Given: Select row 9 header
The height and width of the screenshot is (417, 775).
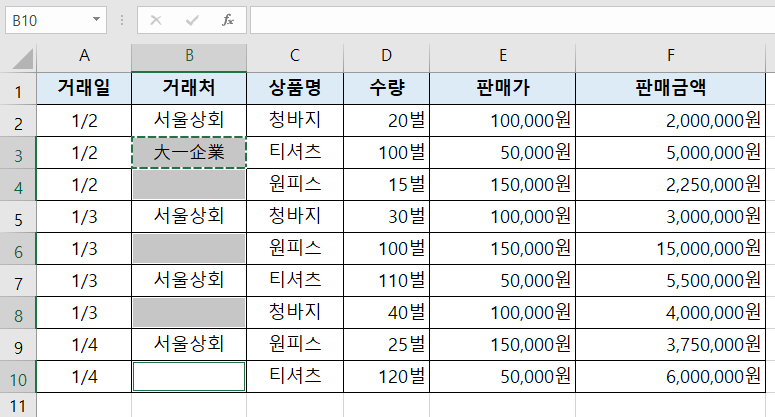Looking at the screenshot, I should (x=18, y=345).
